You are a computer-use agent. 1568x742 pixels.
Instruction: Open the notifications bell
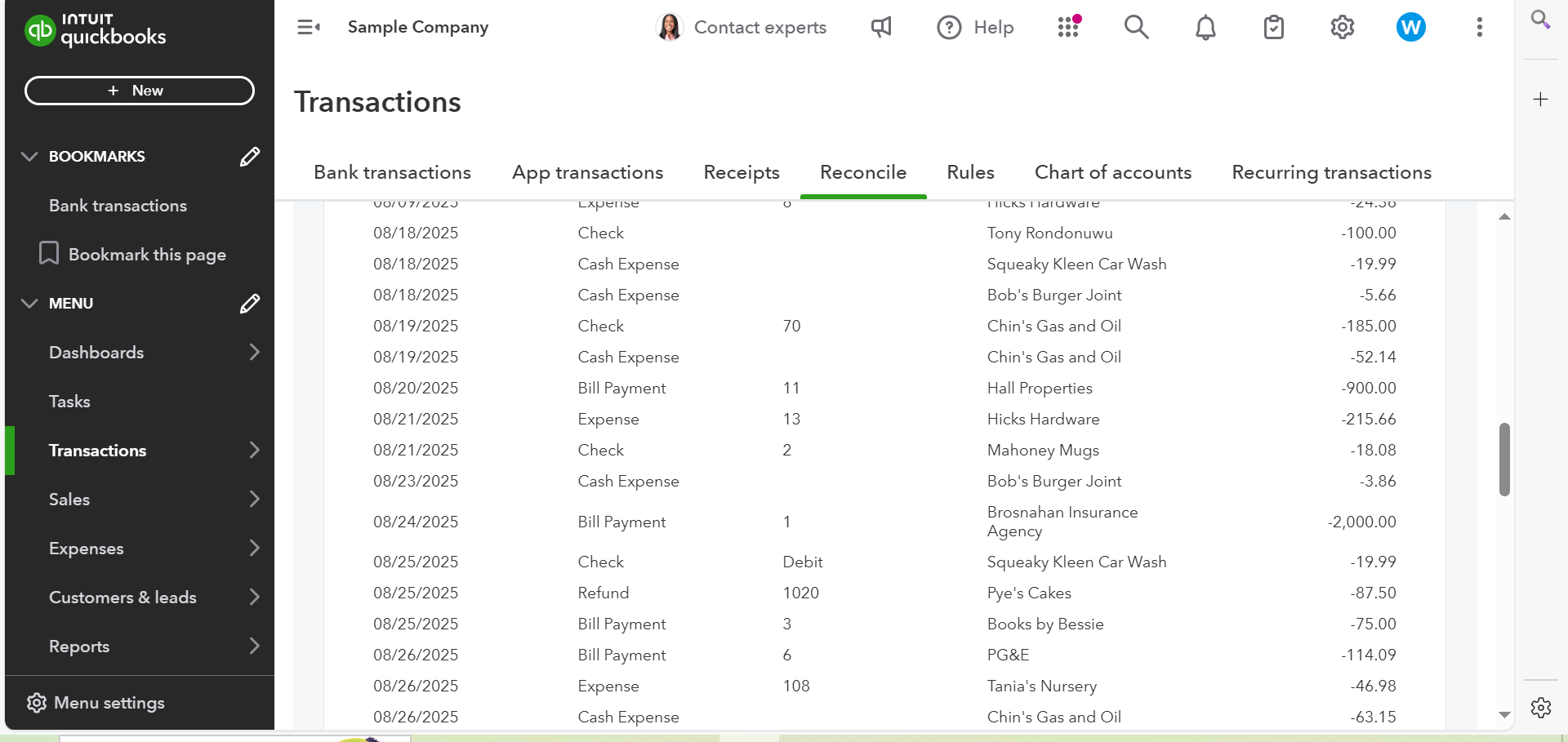pyautogui.click(x=1205, y=28)
